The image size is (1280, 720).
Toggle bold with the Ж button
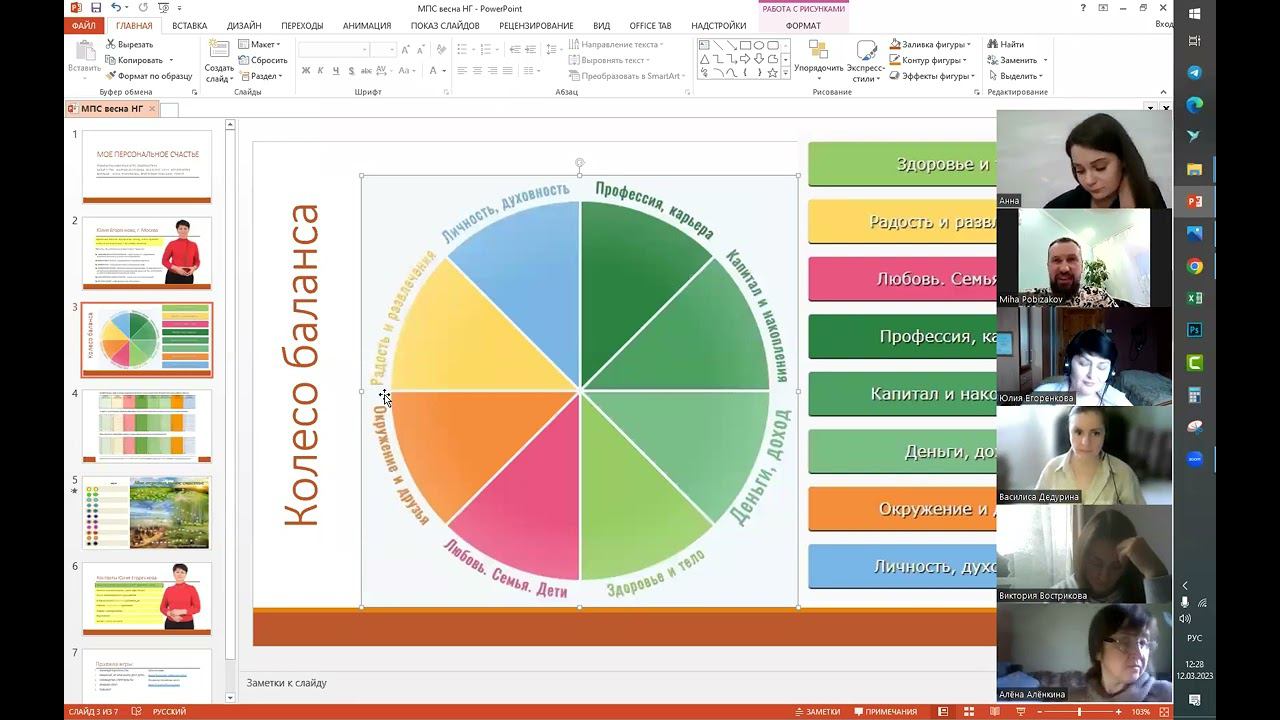306,71
